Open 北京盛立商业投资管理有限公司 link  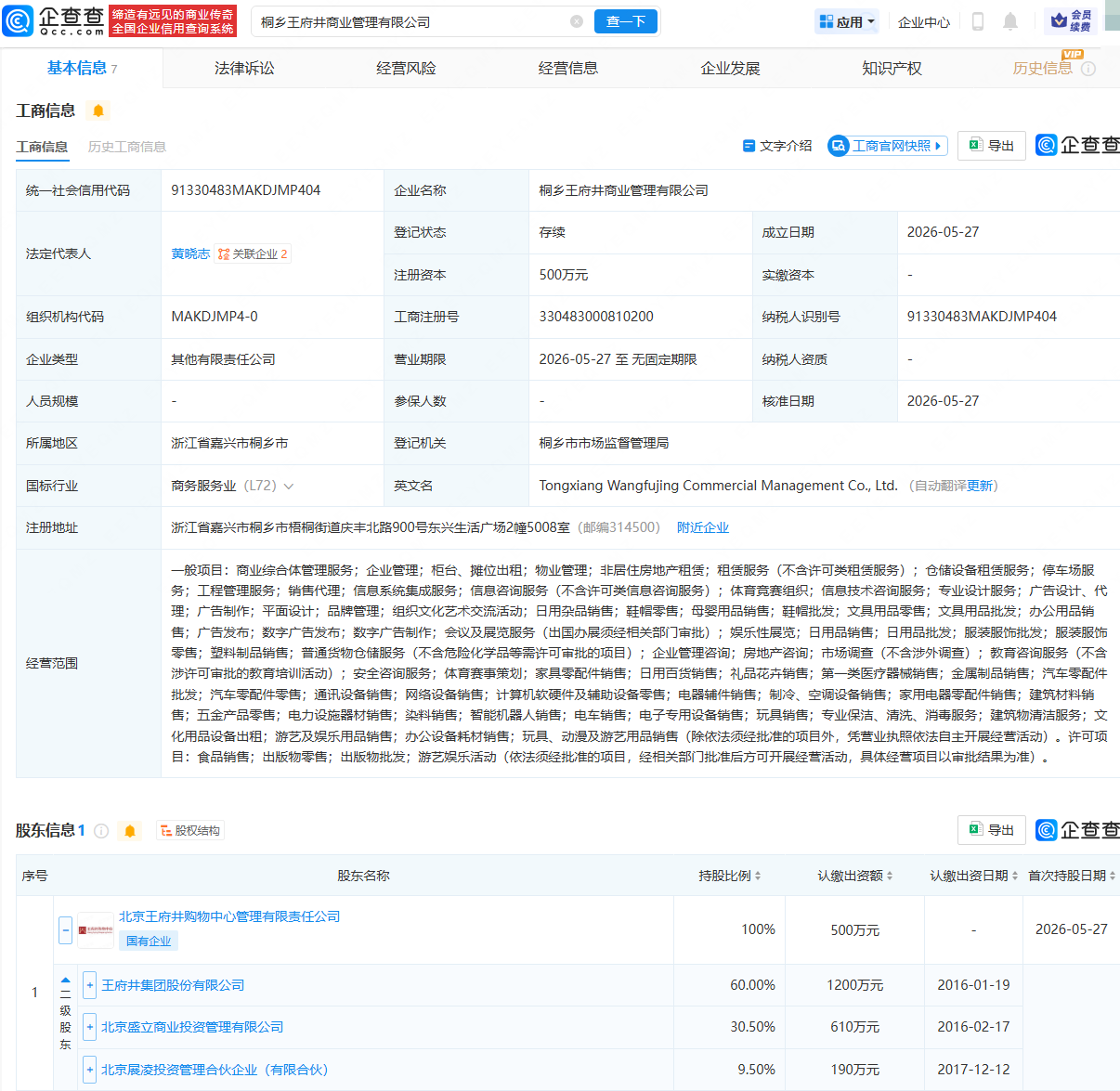[x=192, y=1027]
